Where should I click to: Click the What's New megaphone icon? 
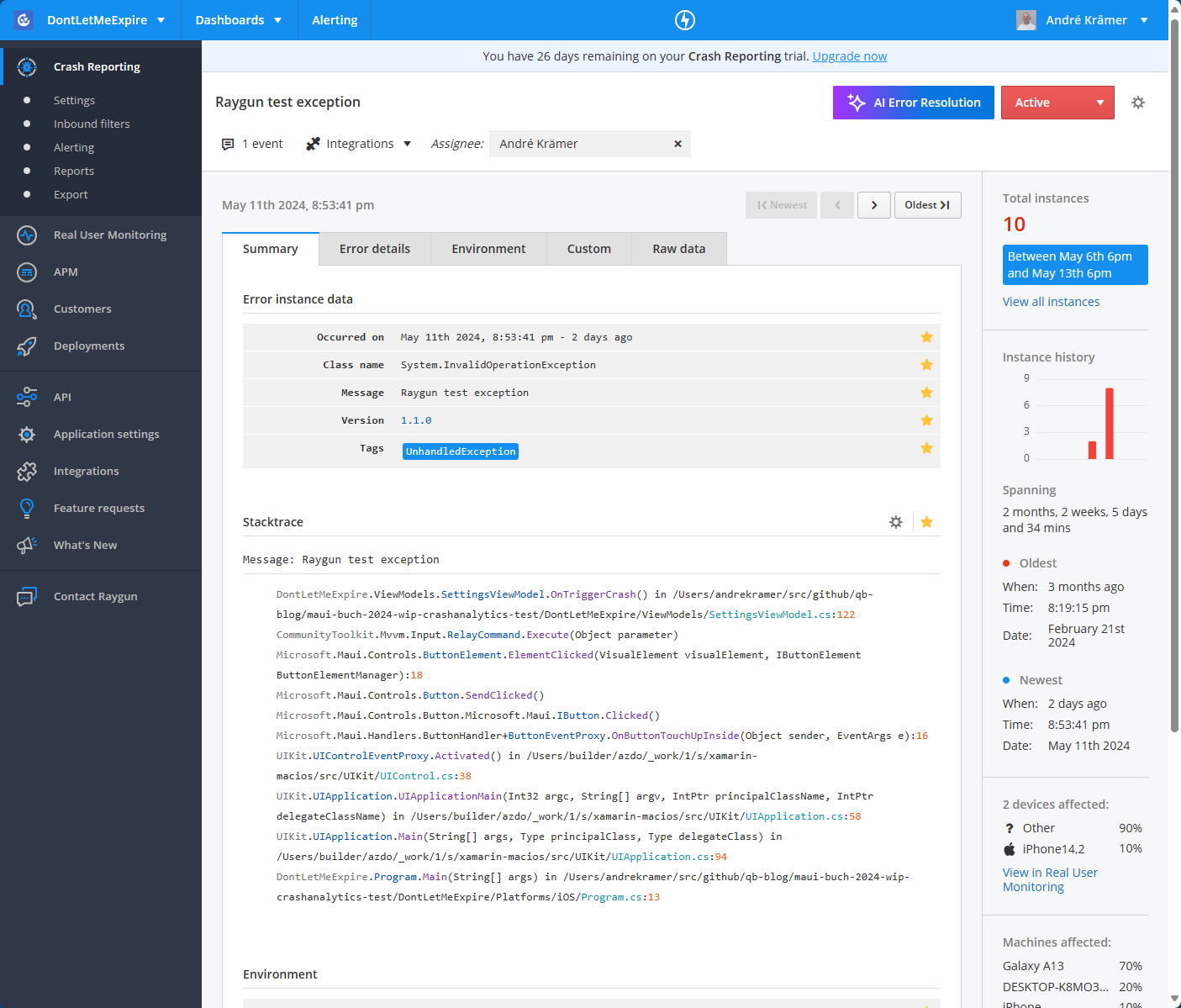27,545
